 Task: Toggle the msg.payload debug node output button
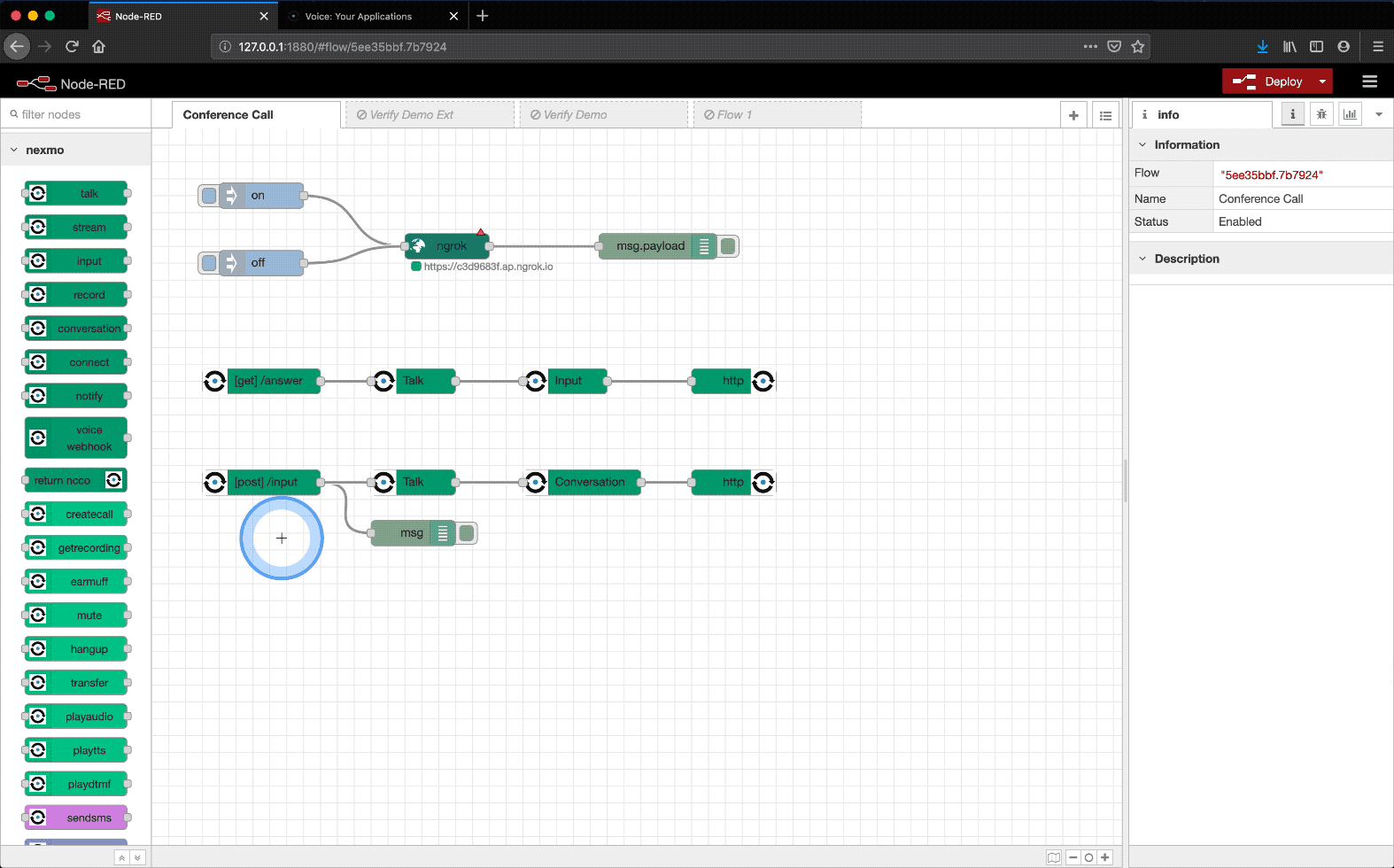(728, 246)
